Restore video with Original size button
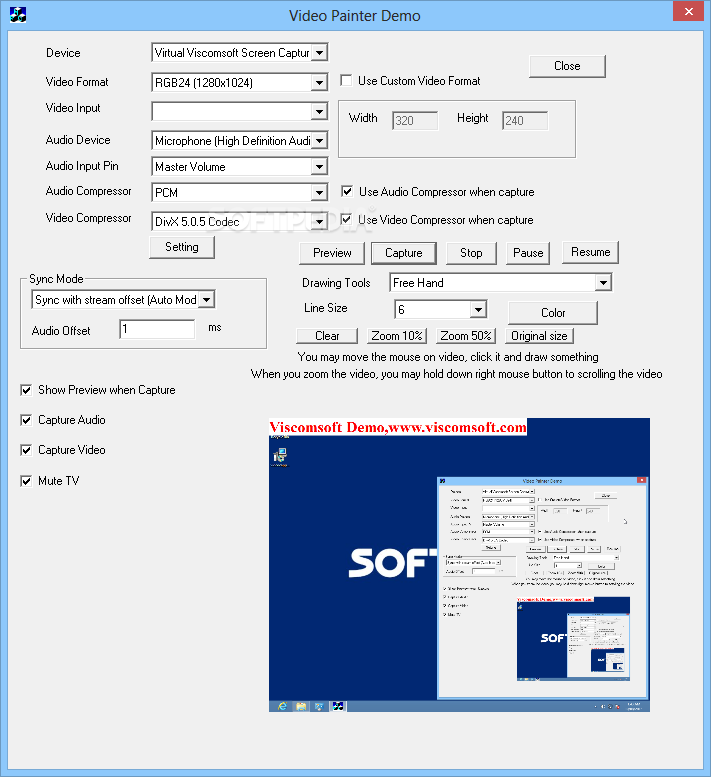The image size is (711, 777). click(539, 335)
